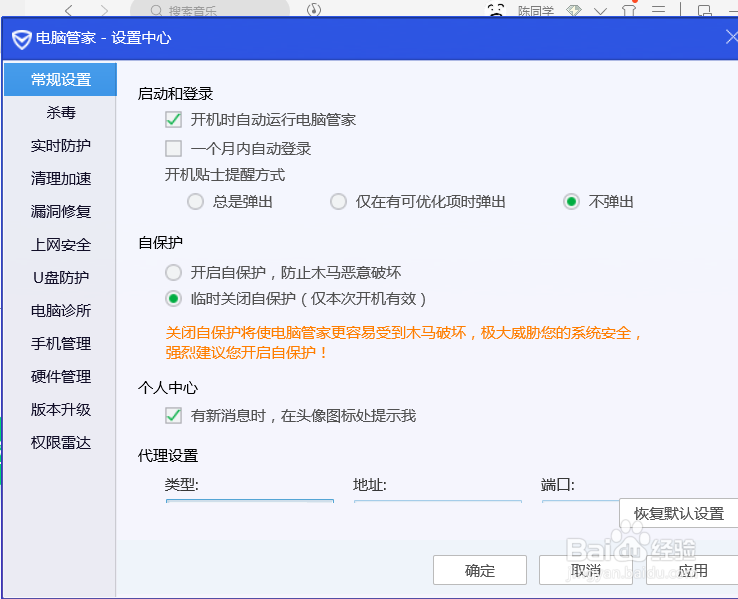Viewport: 738px width, 599px height.
Task: Open the skin shirt icon in music player
Action: [x=628, y=10]
